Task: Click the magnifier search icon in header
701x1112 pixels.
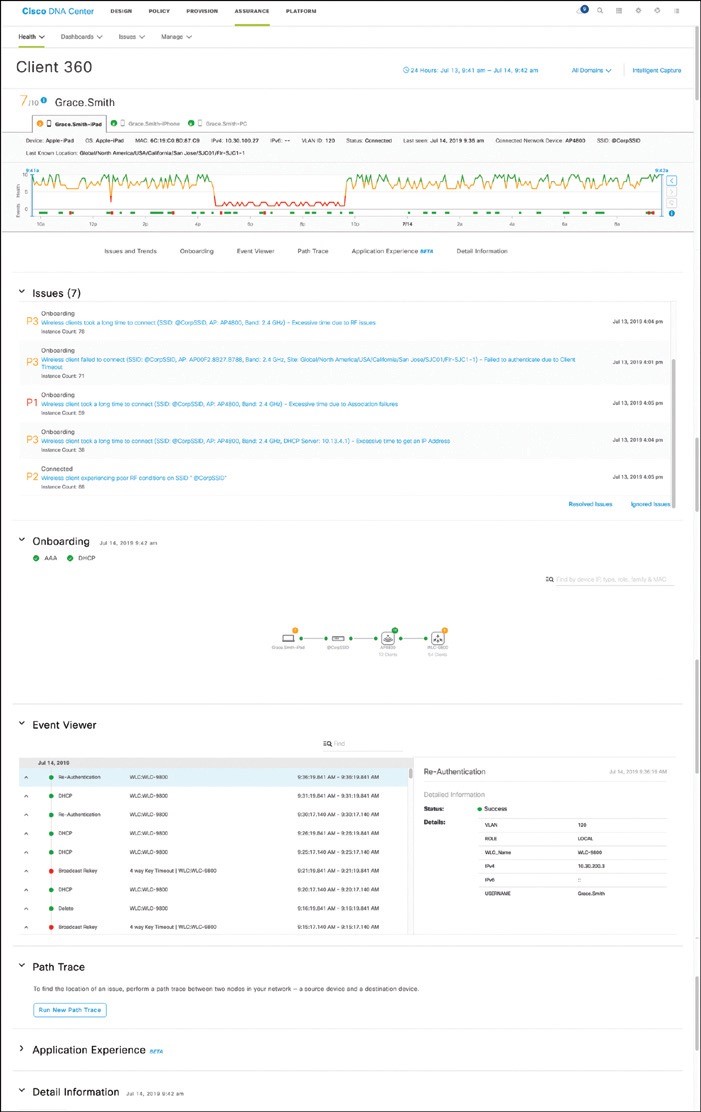Action: [x=600, y=11]
